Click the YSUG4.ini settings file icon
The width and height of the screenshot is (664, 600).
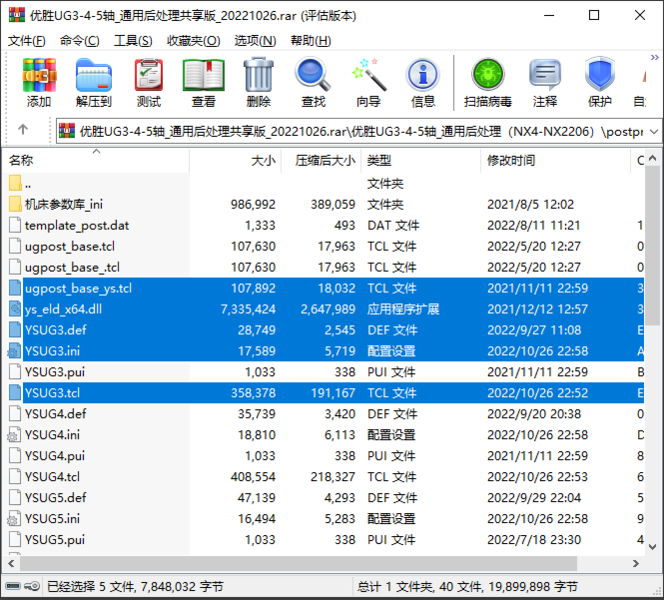point(14,434)
